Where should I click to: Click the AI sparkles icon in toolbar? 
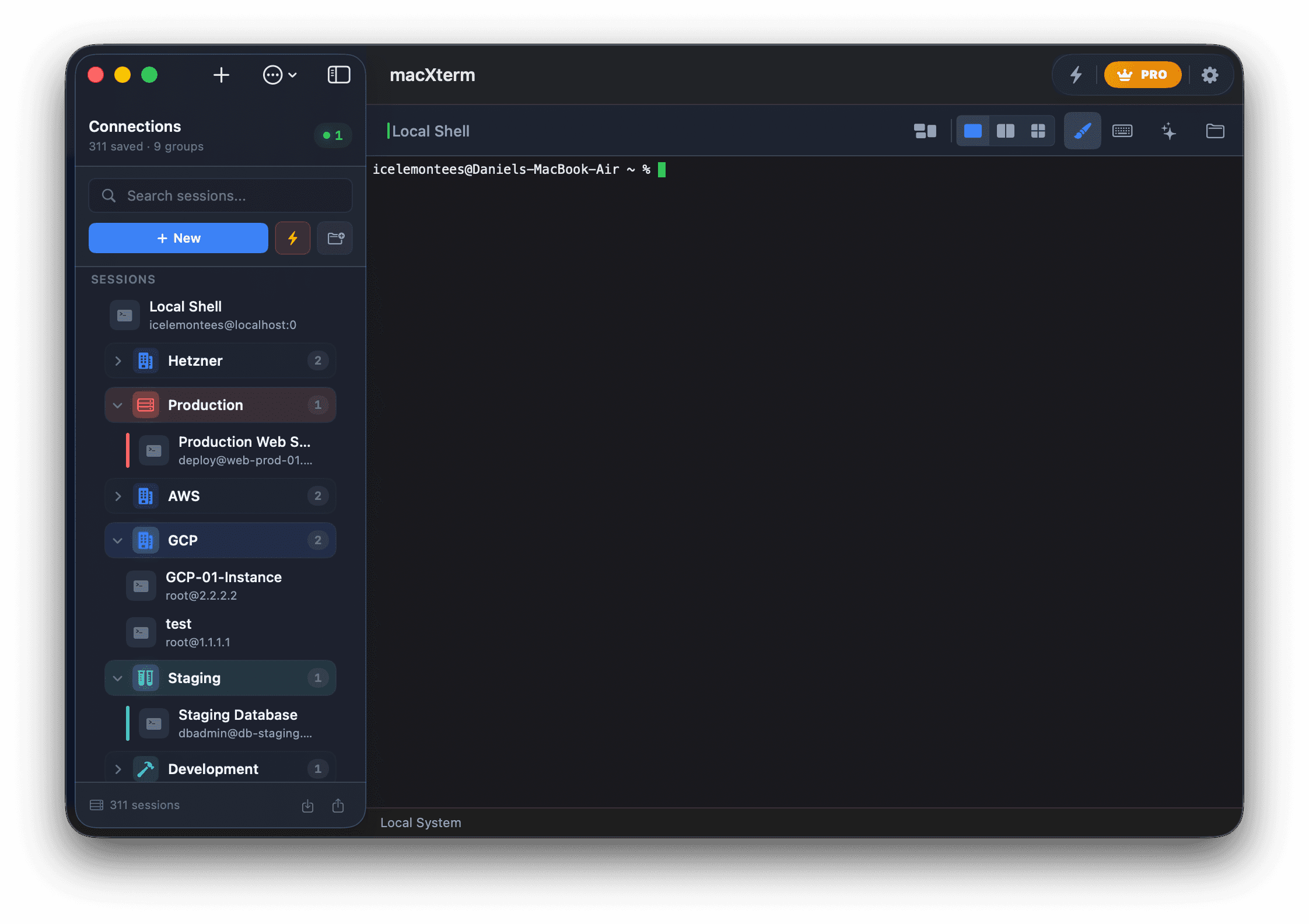(1169, 131)
